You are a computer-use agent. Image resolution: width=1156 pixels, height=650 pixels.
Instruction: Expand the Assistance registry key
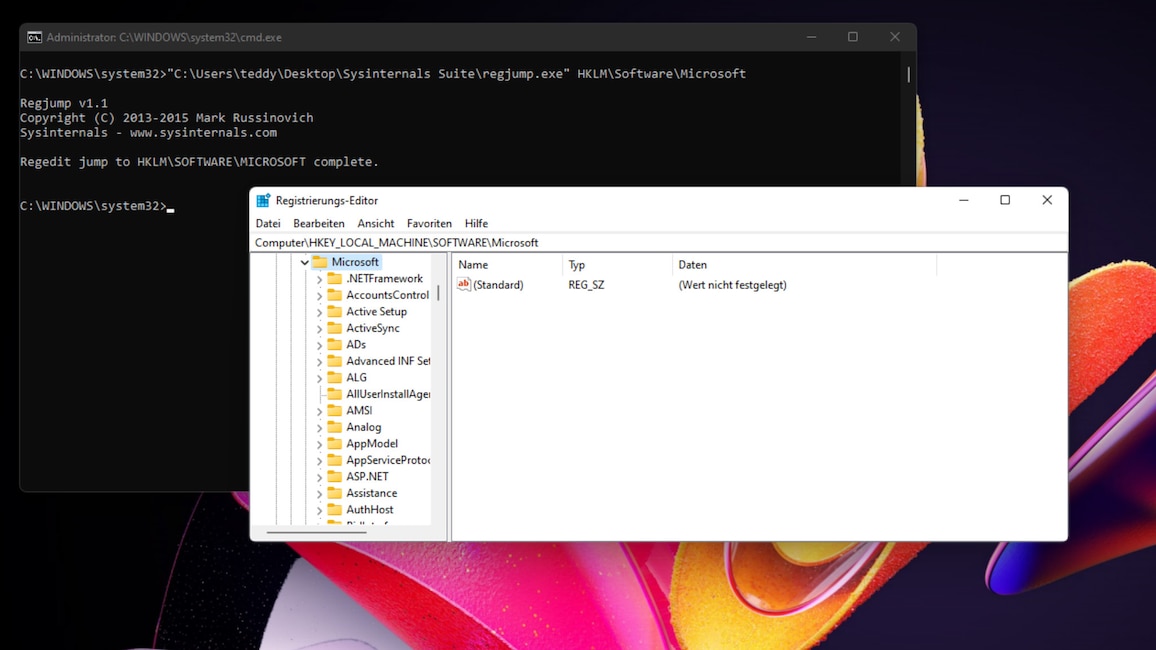320,492
